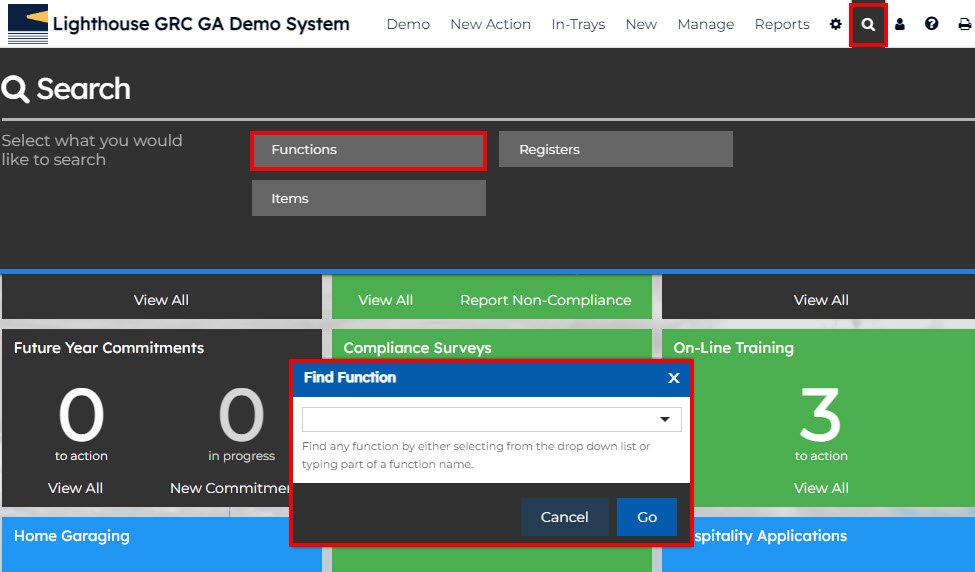Screen dimensions: 975x572
Task: Click the settings gear icon
Action: pos(836,24)
